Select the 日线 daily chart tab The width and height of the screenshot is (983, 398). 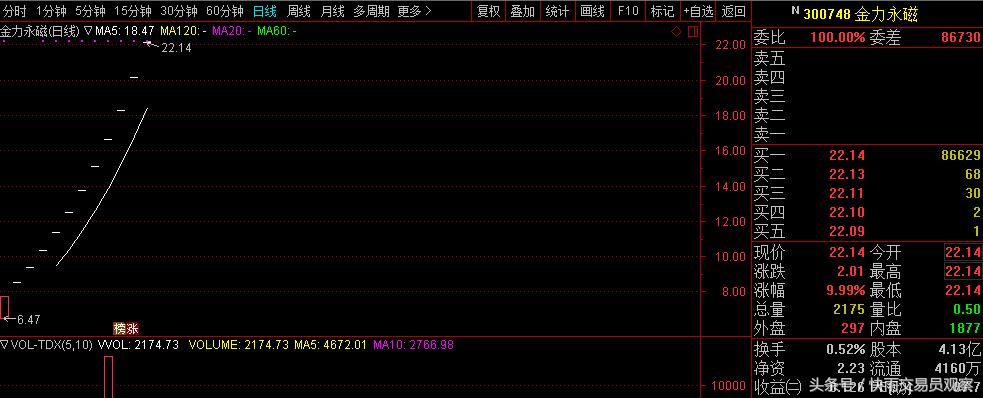265,11
